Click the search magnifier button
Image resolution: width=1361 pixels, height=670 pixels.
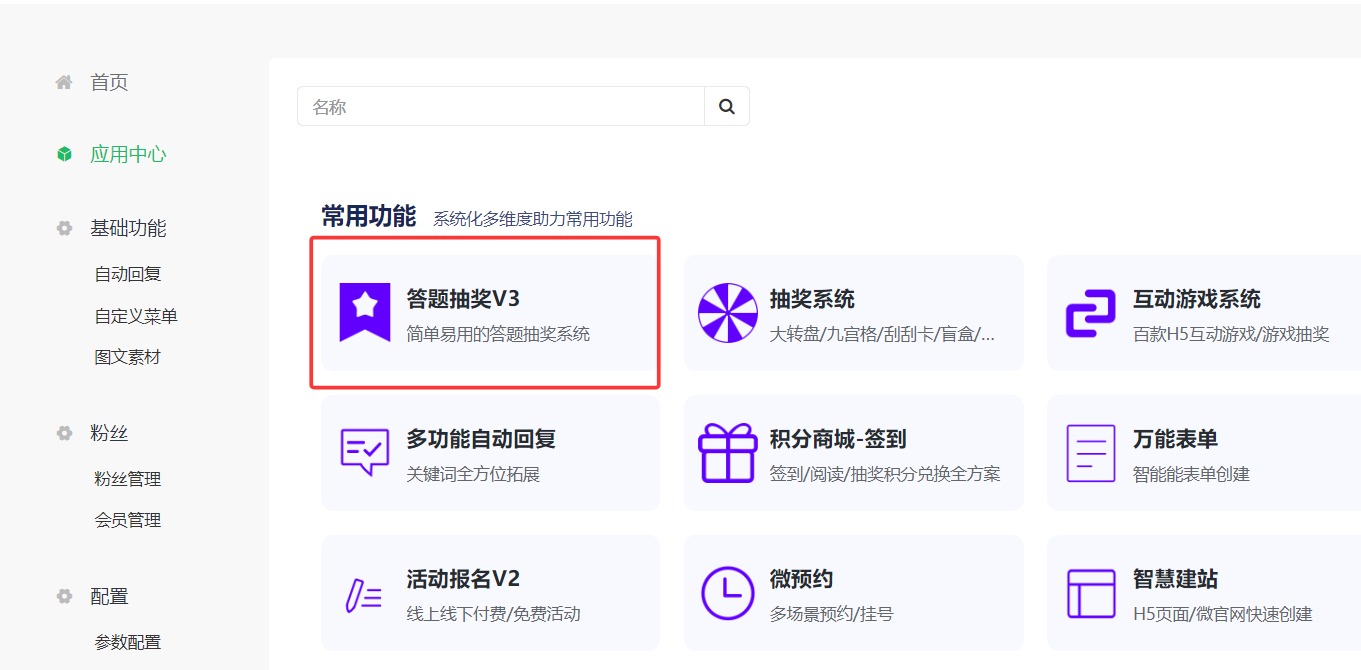[x=726, y=105]
